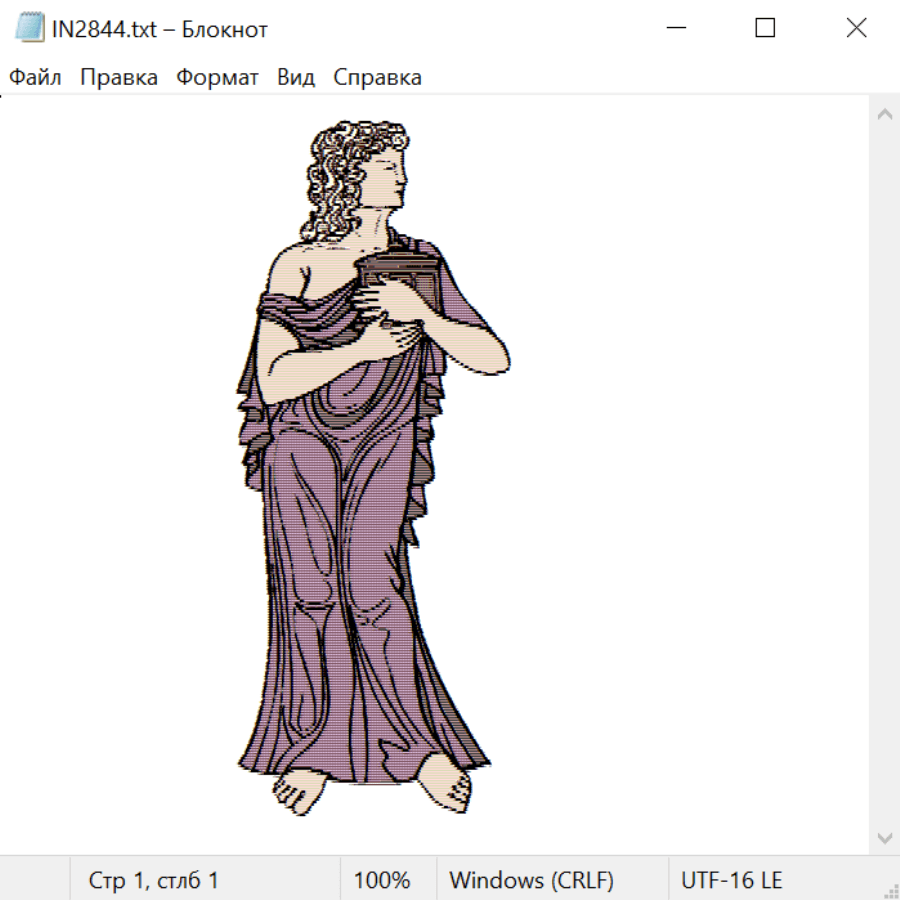Close the IN2844.txt Notepad window
Viewport: 900px width, 900px height.
pos(856,29)
